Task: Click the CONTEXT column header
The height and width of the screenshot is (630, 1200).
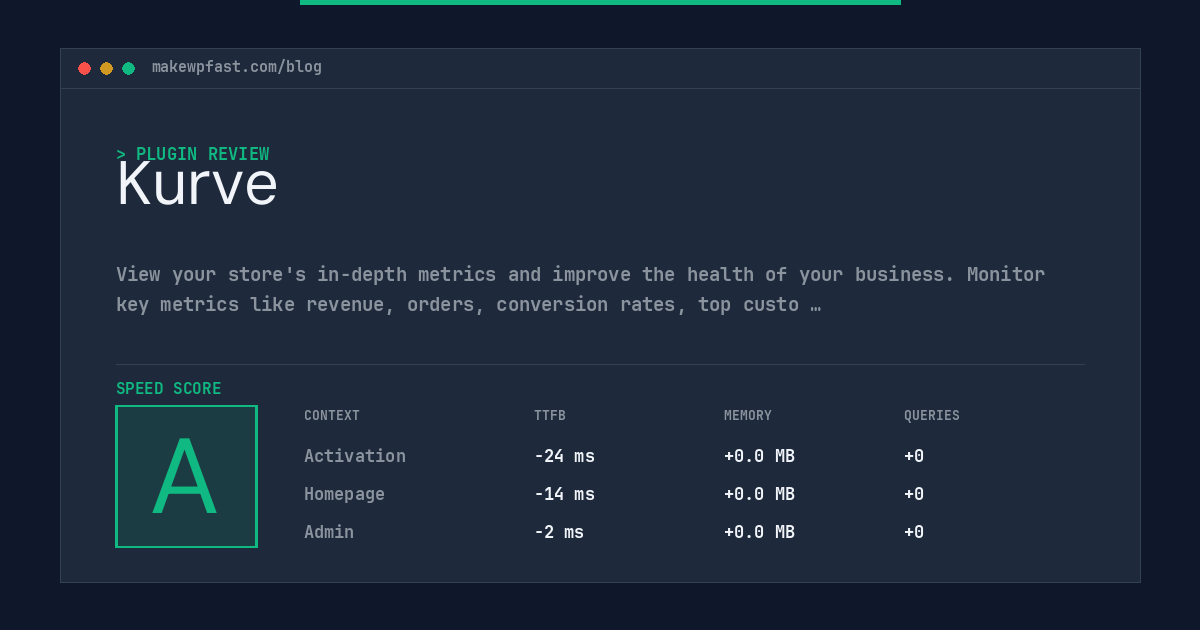Action: (332, 416)
